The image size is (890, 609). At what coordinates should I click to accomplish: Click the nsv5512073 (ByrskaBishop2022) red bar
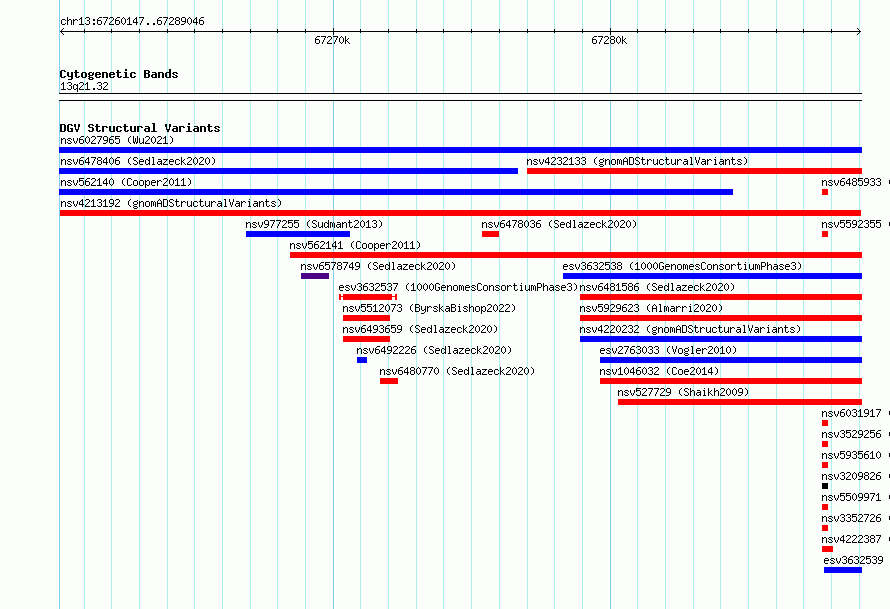366,318
